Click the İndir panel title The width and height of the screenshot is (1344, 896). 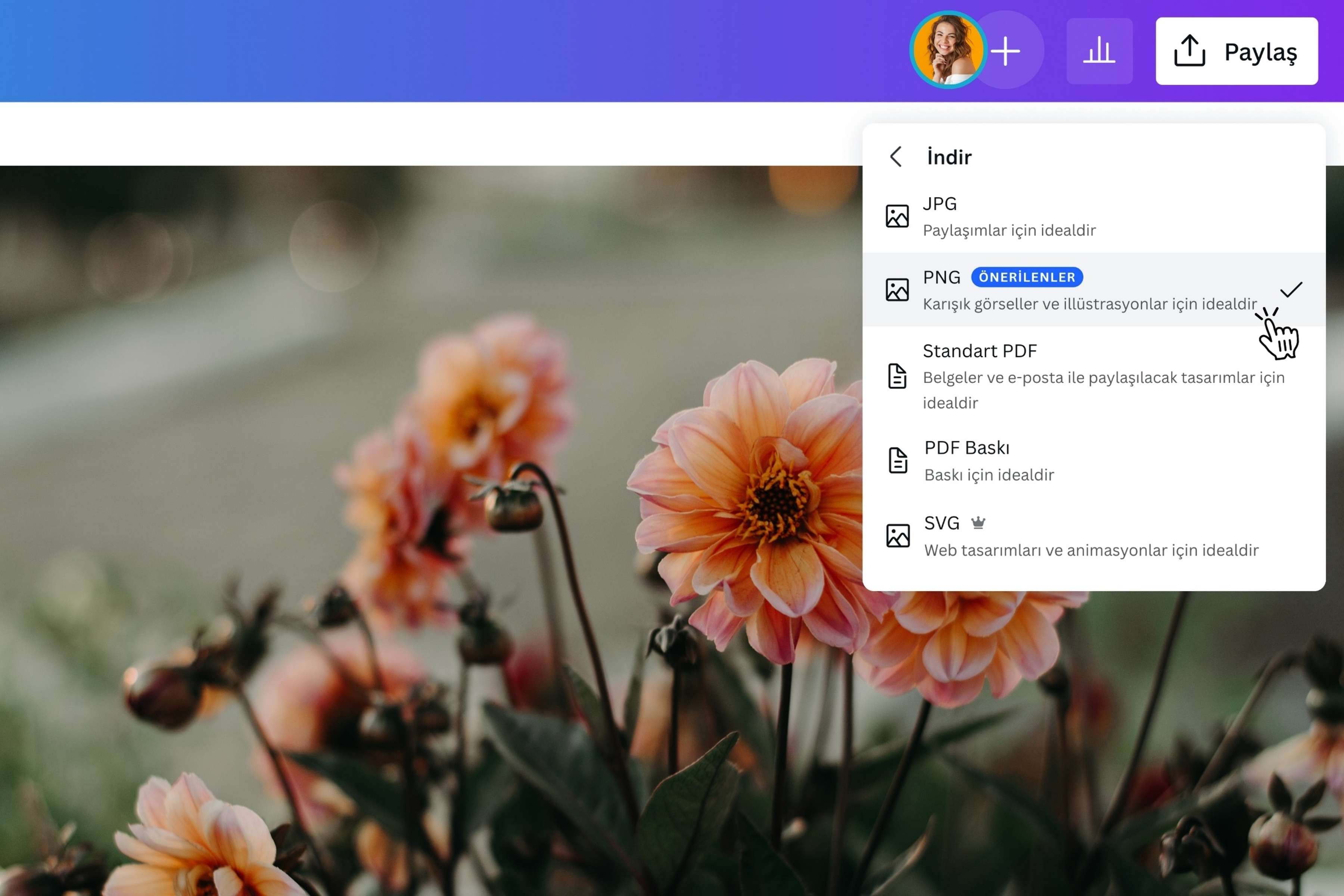tap(949, 157)
